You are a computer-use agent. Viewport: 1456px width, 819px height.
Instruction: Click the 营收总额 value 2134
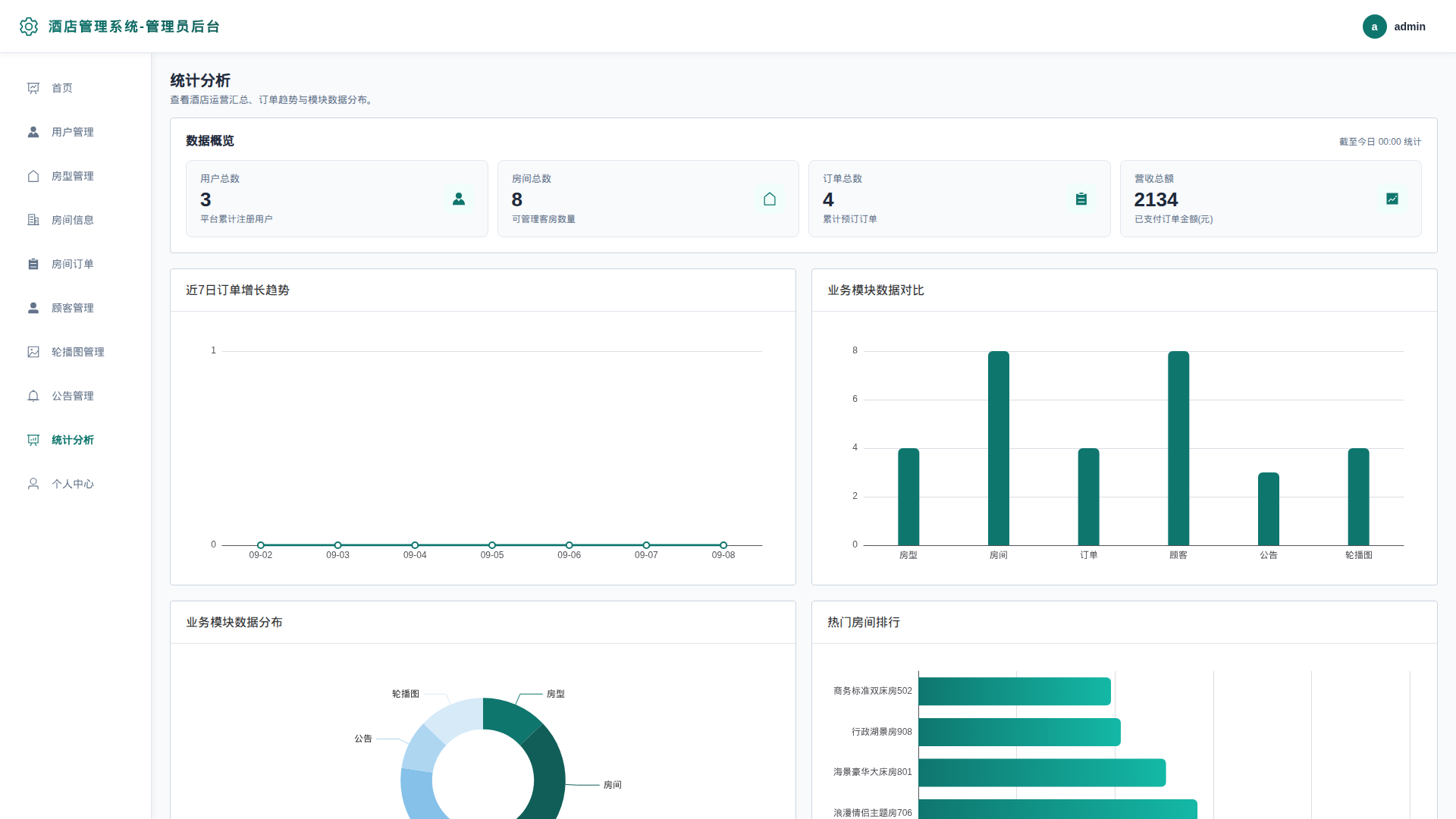tap(1156, 199)
